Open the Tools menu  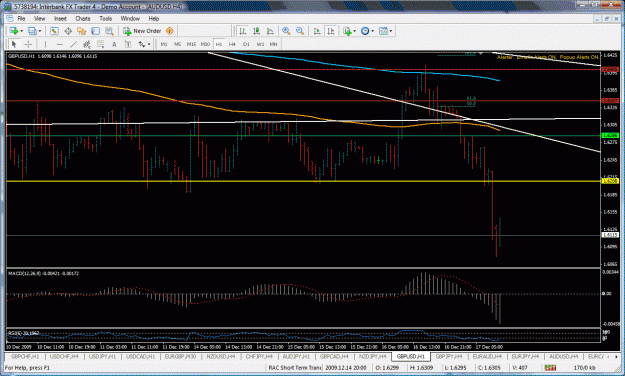pos(106,18)
